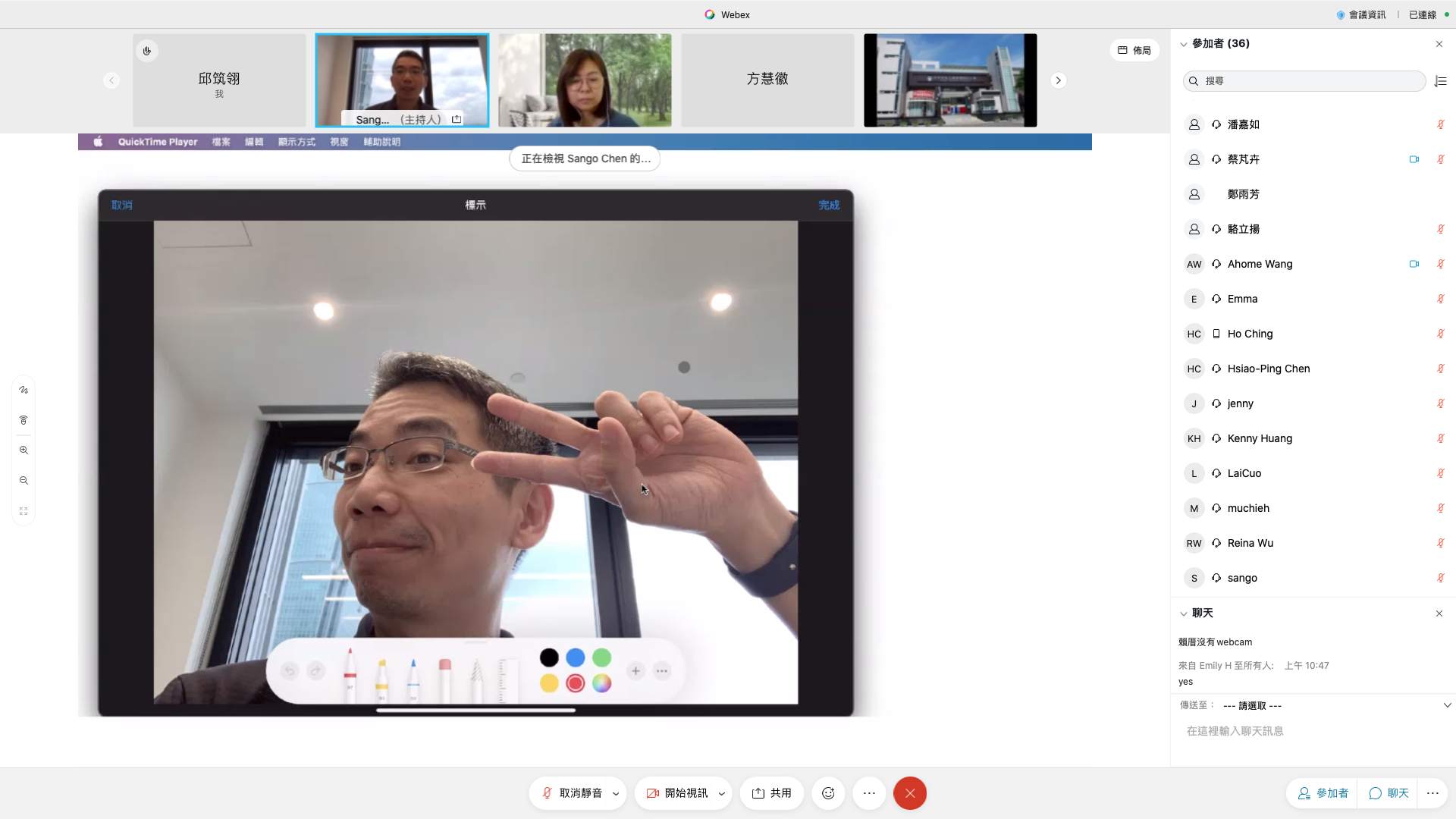
Task: Click the participant list sort icon
Action: [1441, 81]
